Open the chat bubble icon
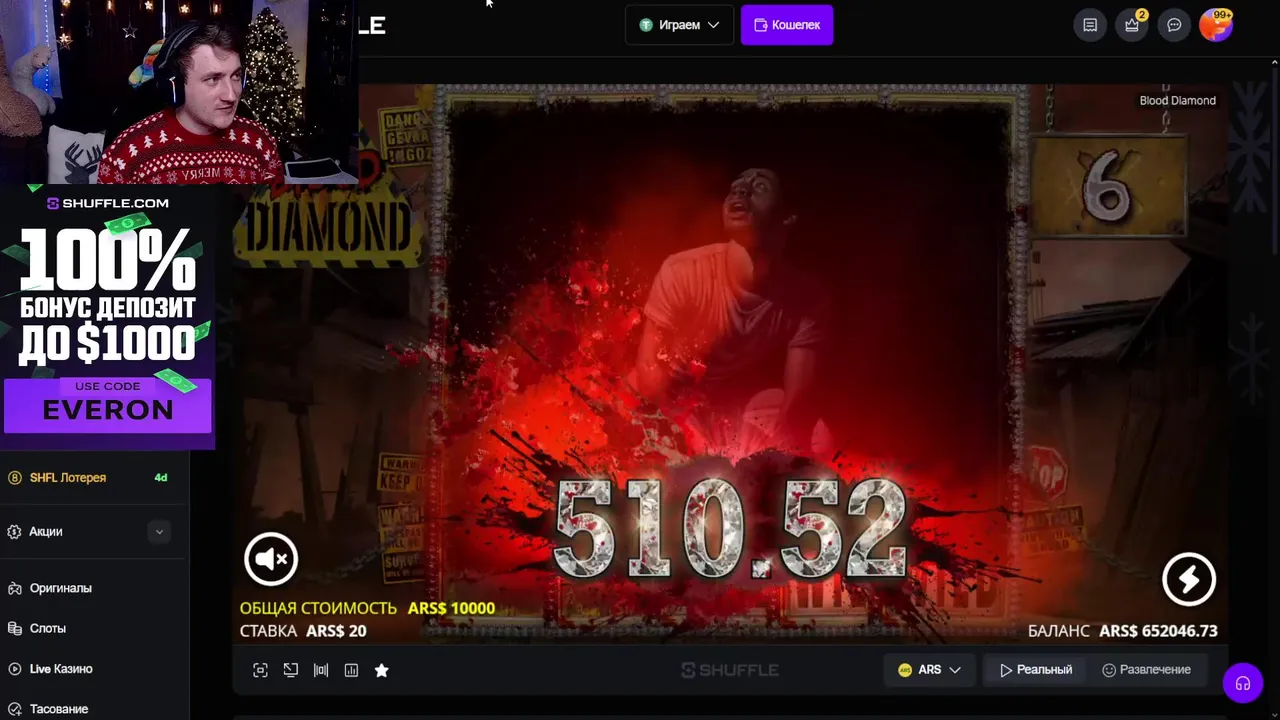 [1175, 25]
